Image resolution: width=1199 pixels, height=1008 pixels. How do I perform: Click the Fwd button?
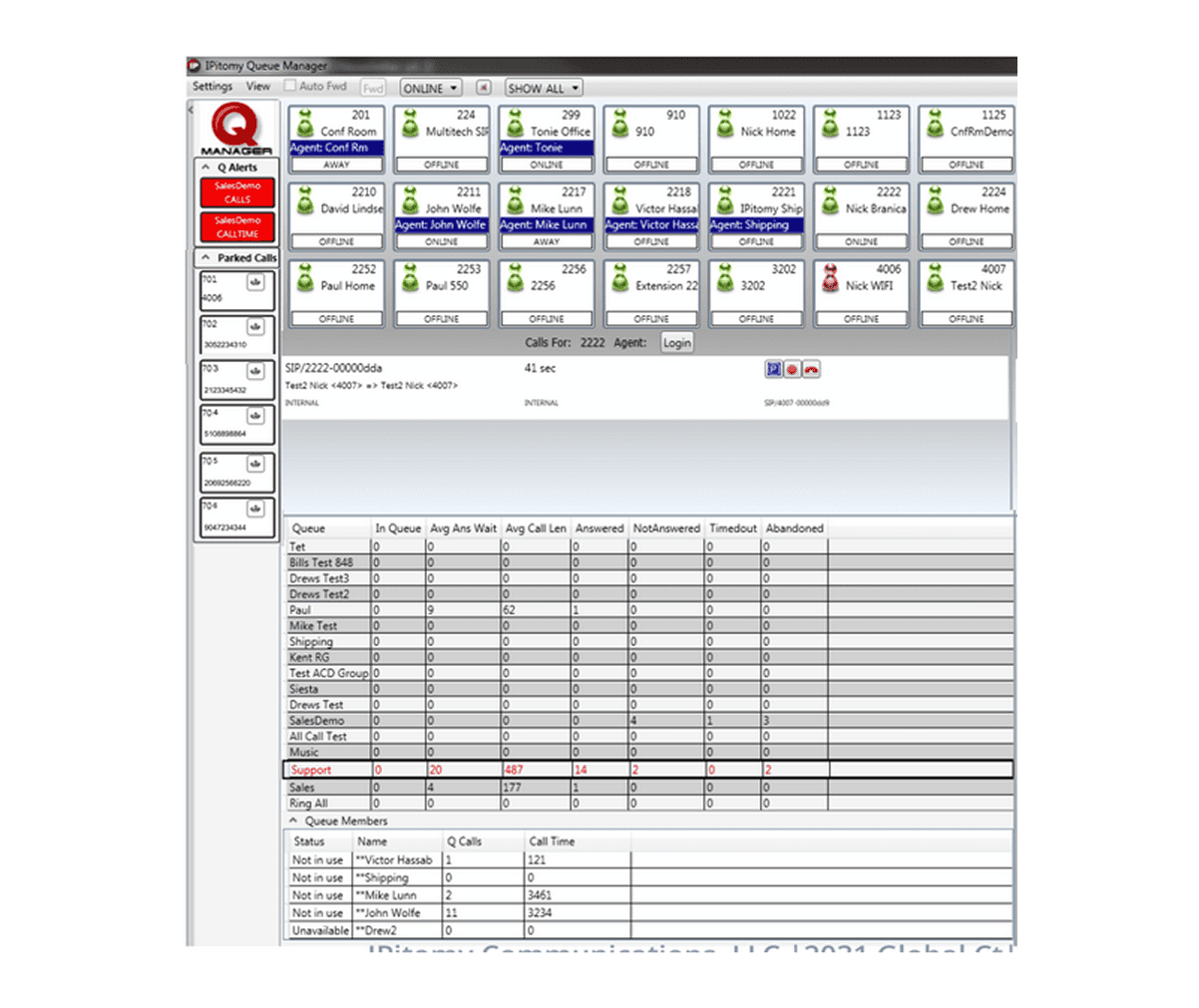pyautogui.click(x=373, y=88)
